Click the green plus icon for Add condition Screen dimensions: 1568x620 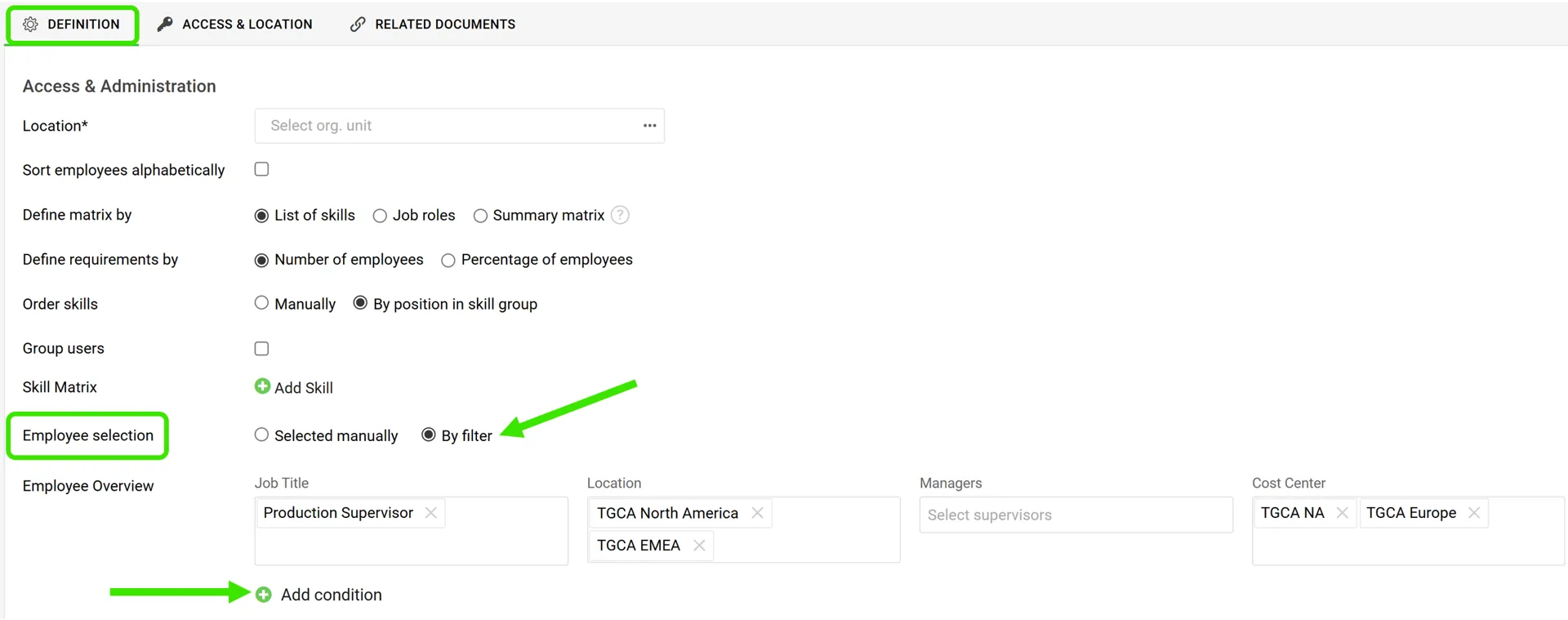(x=263, y=595)
